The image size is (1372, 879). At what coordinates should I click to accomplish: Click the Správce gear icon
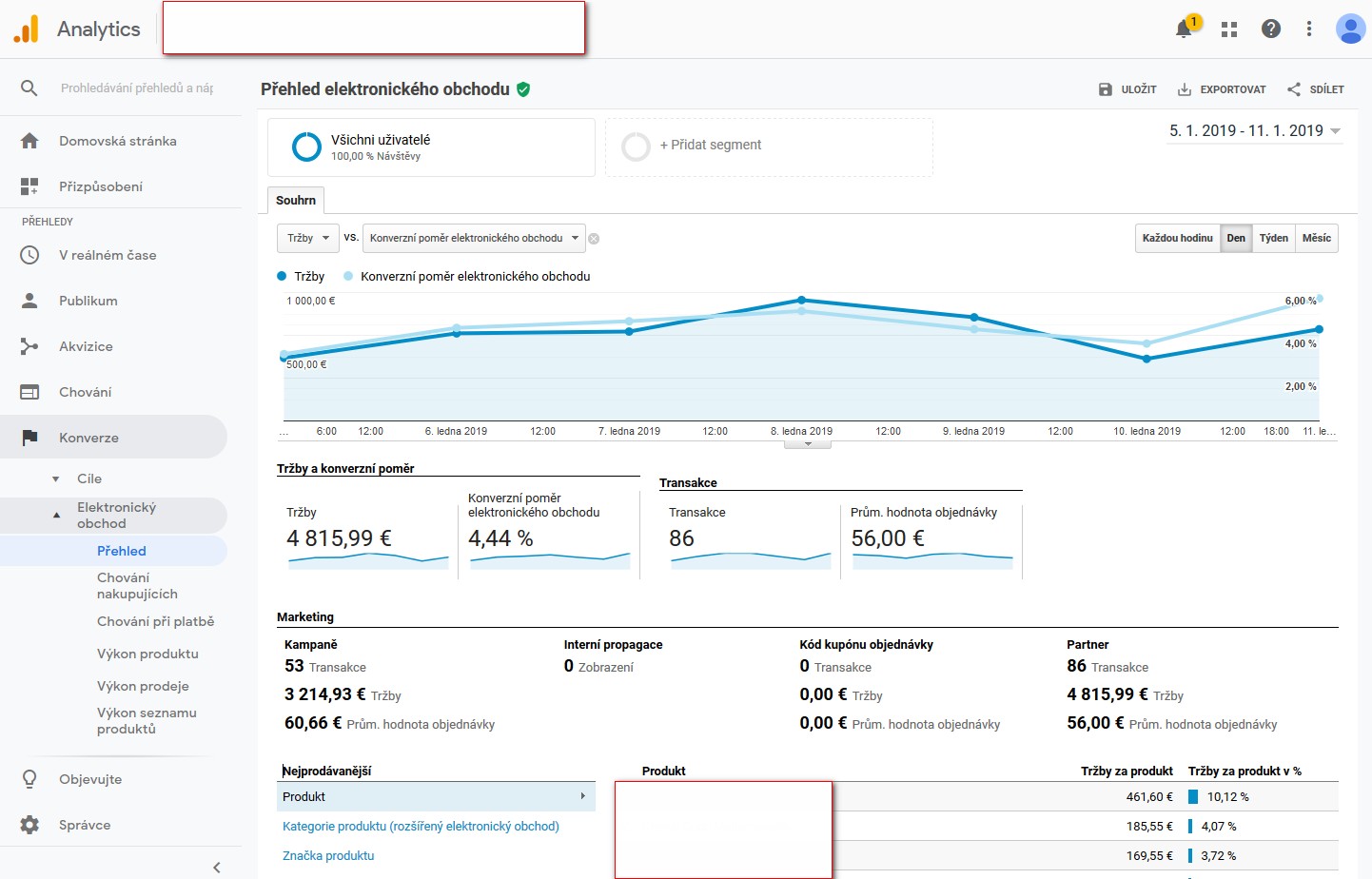(29, 825)
